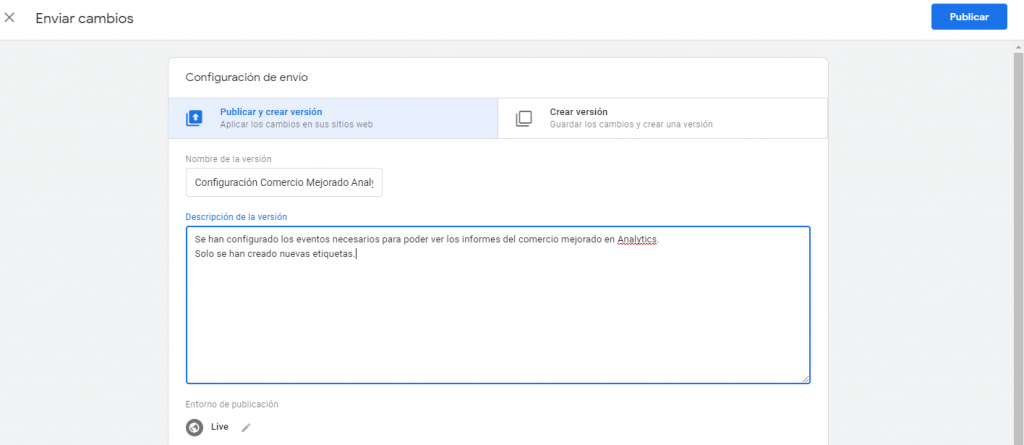The width and height of the screenshot is (1024, 445).
Task: Click the Guardar los cambios y crear una versión text
Action: [x=631, y=124]
